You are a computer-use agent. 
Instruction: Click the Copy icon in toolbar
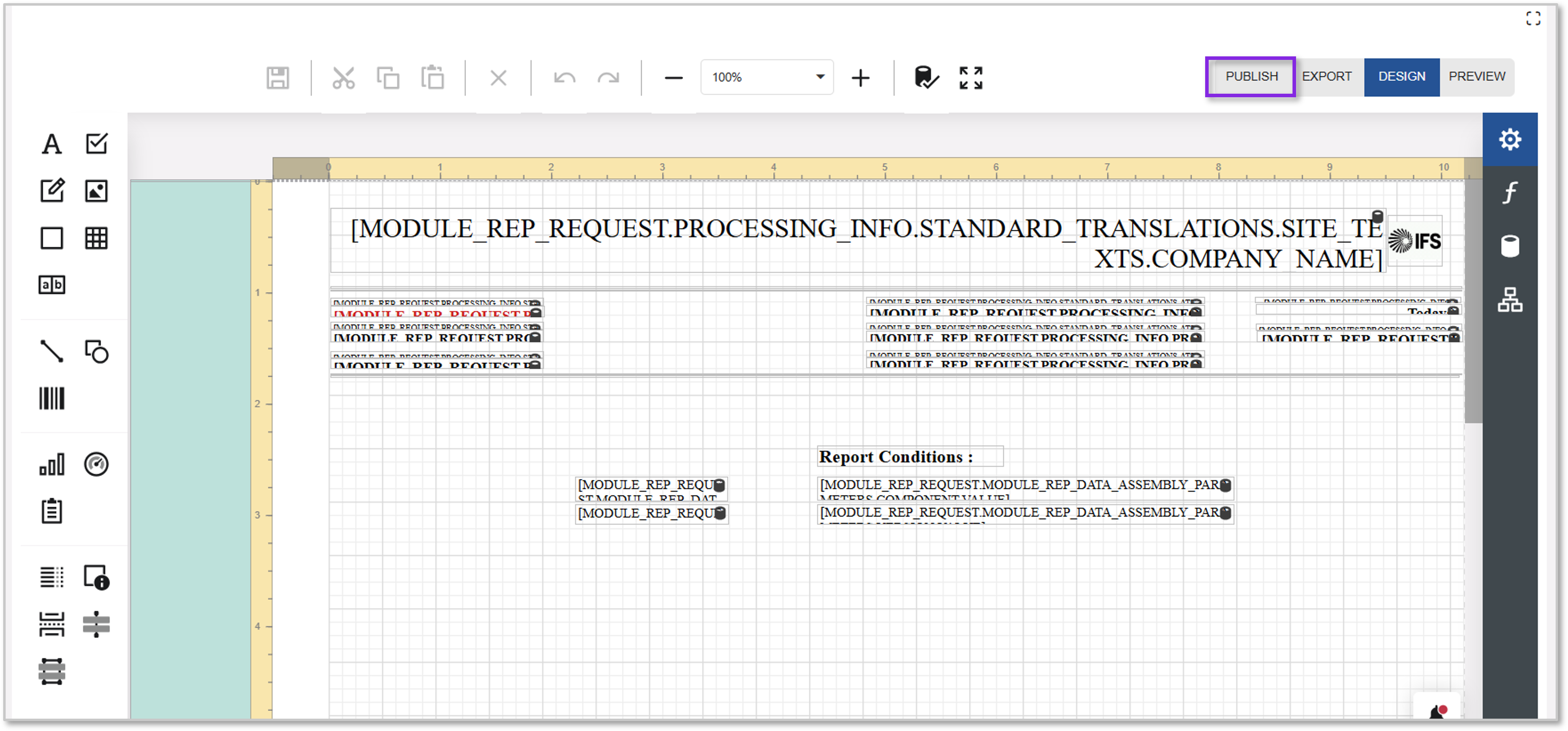pyautogui.click(x=388, y=78)
